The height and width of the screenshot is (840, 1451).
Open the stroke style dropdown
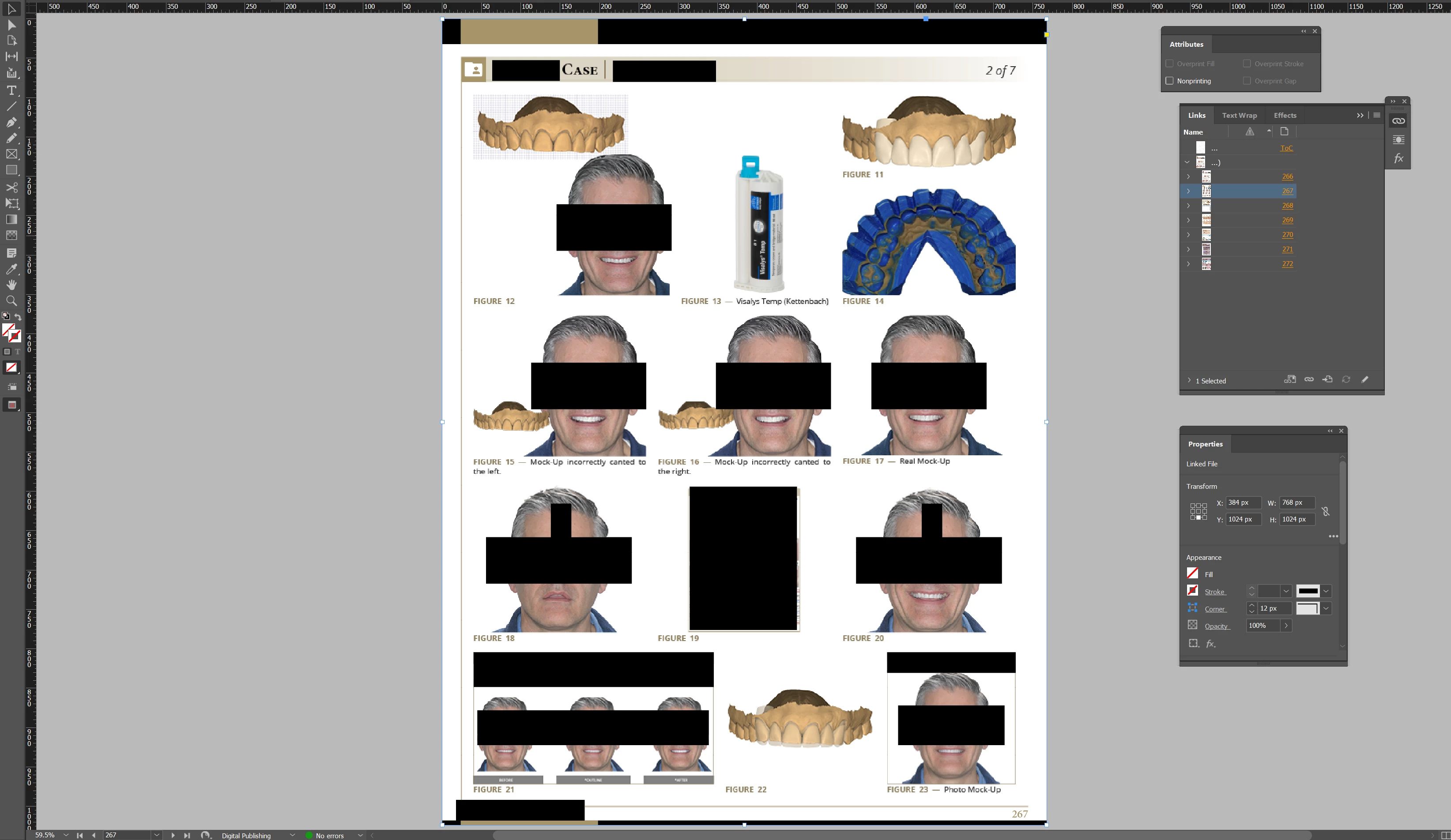pos(1326,591)
